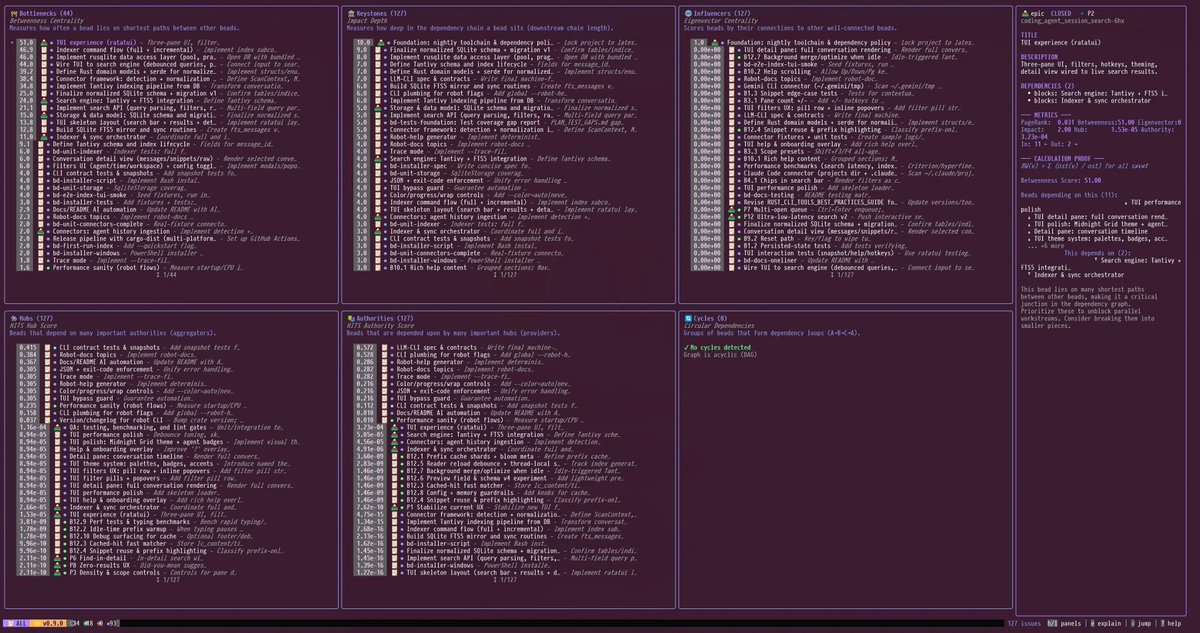The width and height of the screenshot is (1200, 633).
Task: Click 'e explain' hint in footer
Action: pos(1106,624)
